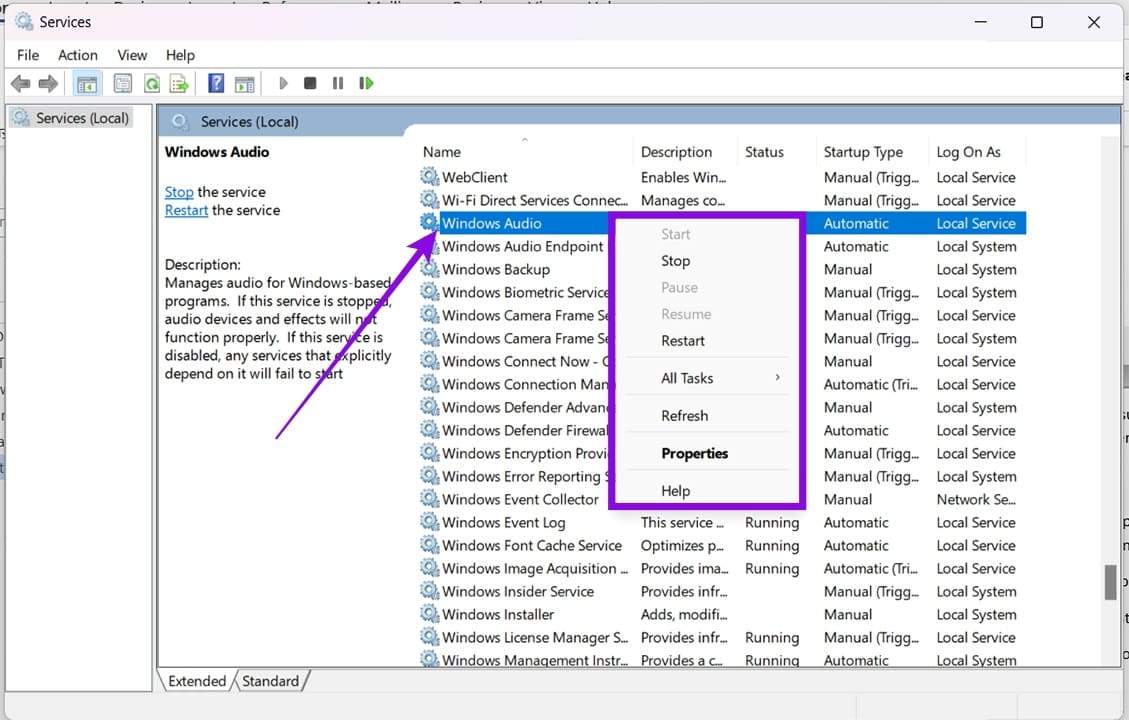The height and width of the screenshot is (720, 1129).
Task: Click the Export List toolbar icon
Action: click(x=179, y=84)
